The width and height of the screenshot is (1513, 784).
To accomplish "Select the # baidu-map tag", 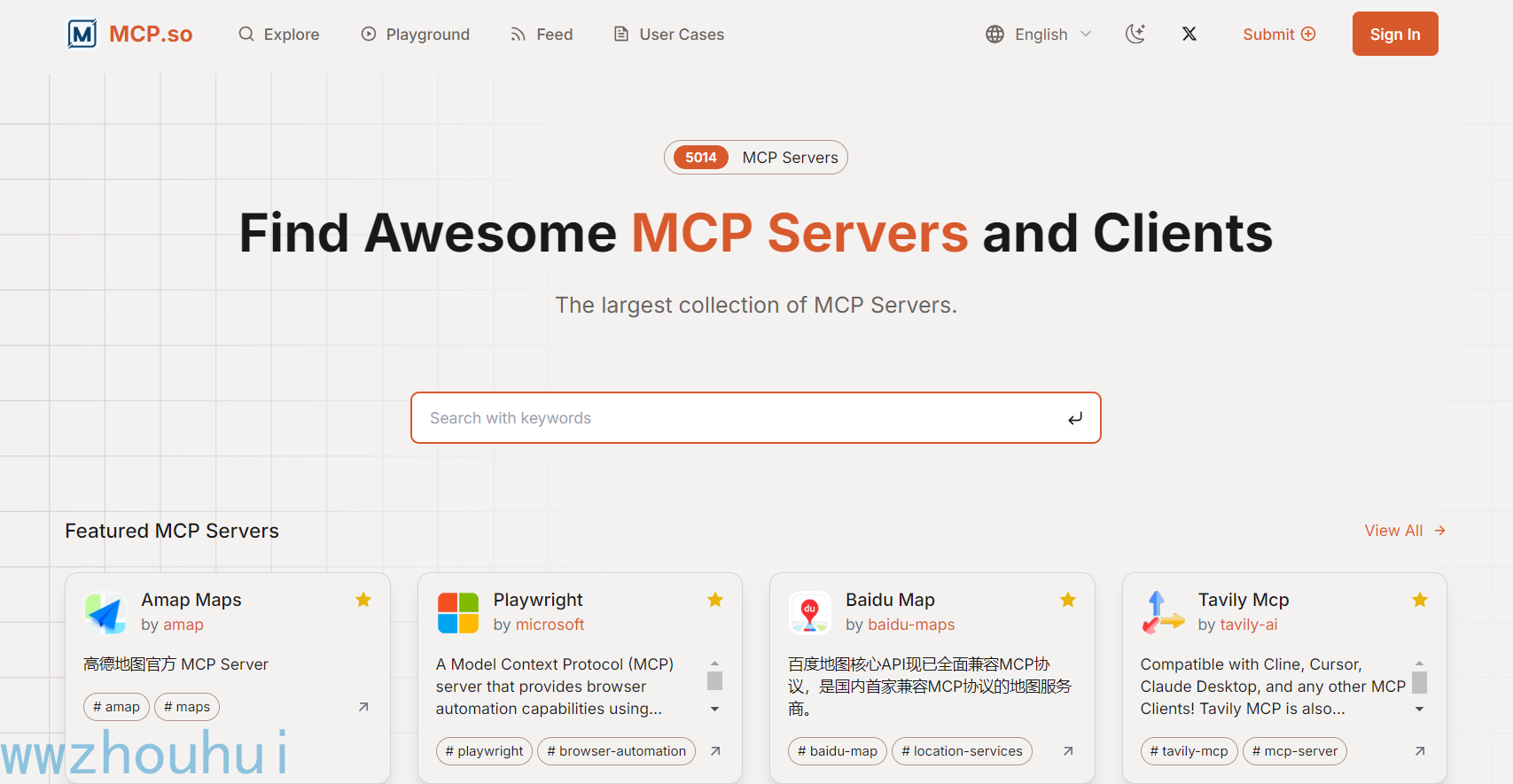I will 838,751.
